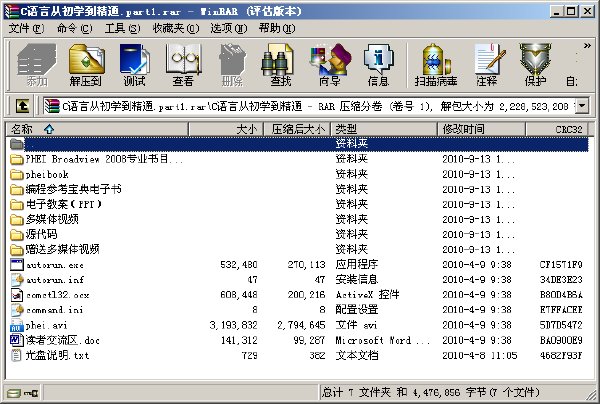
Task: Click the packed size 99,287 cell
Action: coord(309,340)
